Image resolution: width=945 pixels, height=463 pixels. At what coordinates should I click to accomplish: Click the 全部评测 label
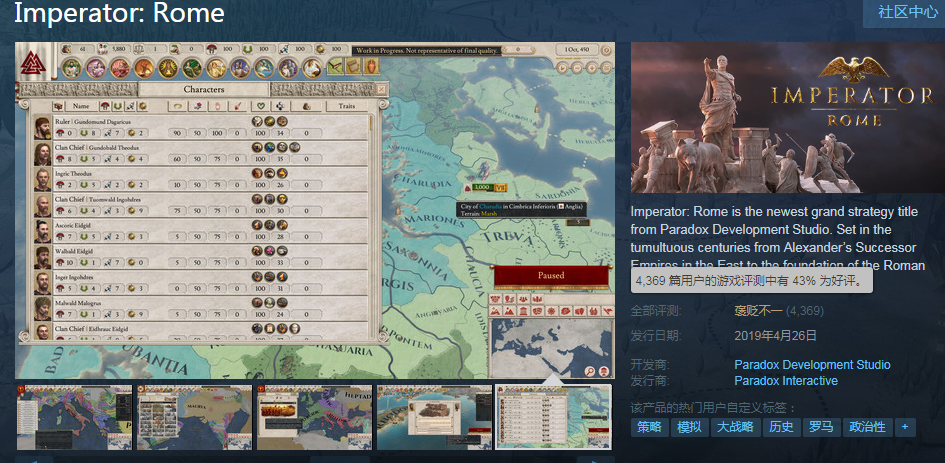(656, 311)
